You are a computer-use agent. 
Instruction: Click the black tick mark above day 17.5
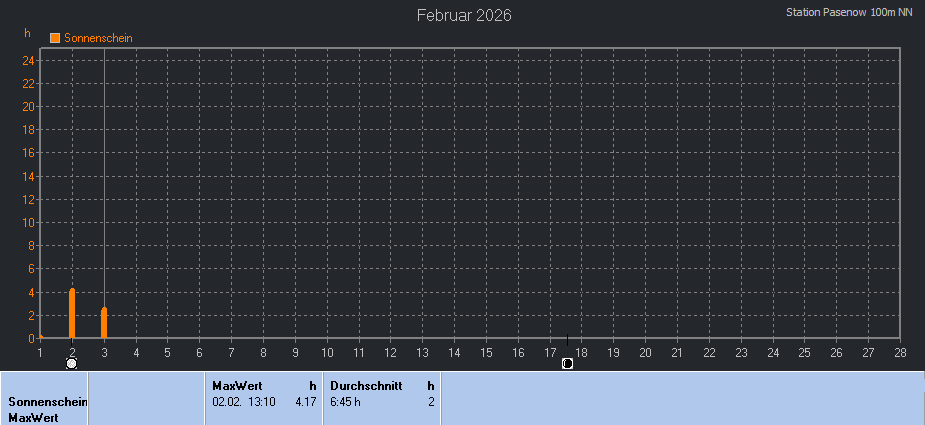[x=567, y=340]
